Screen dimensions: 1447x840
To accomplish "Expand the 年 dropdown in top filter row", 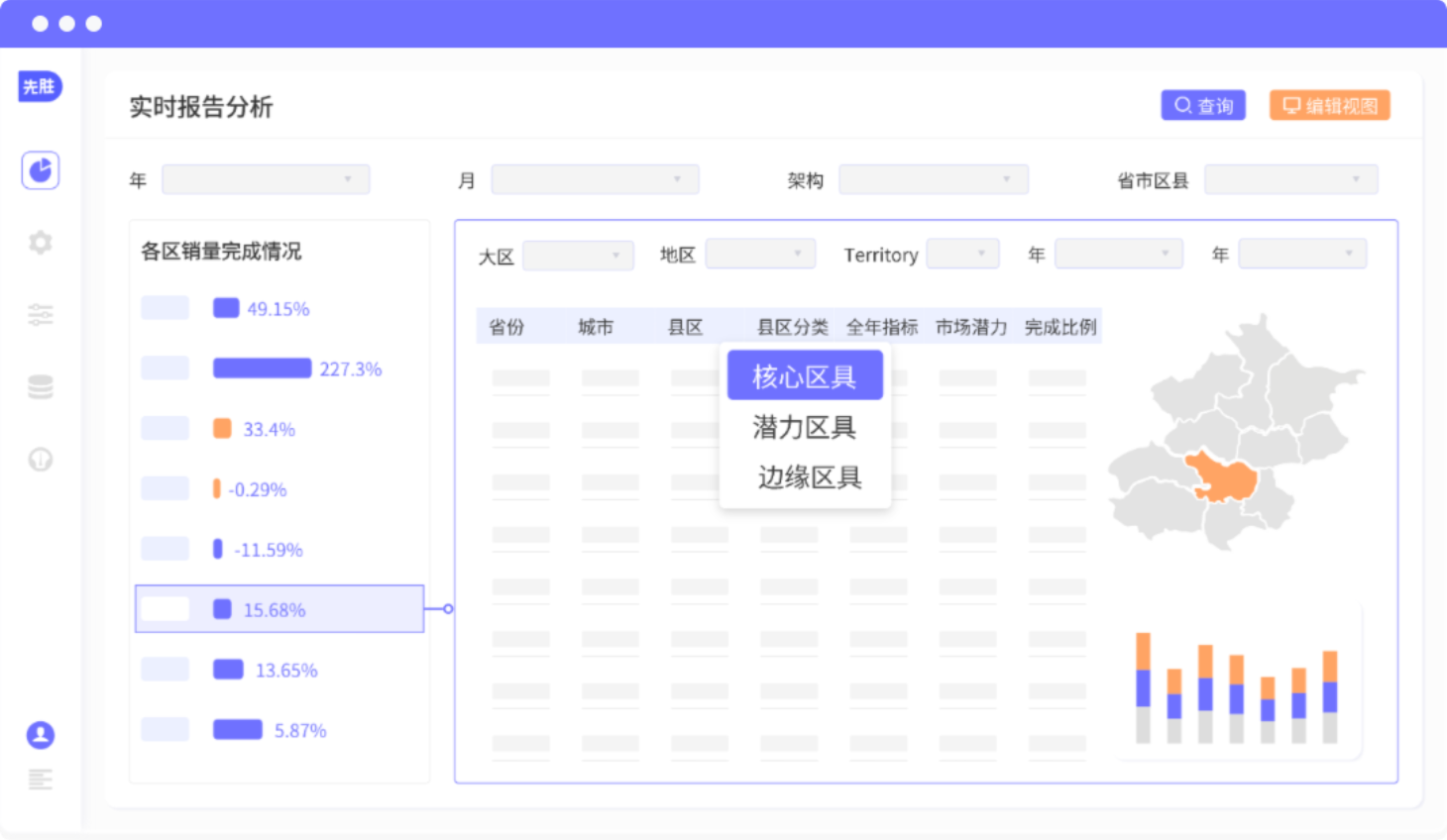I will [266, 179].
